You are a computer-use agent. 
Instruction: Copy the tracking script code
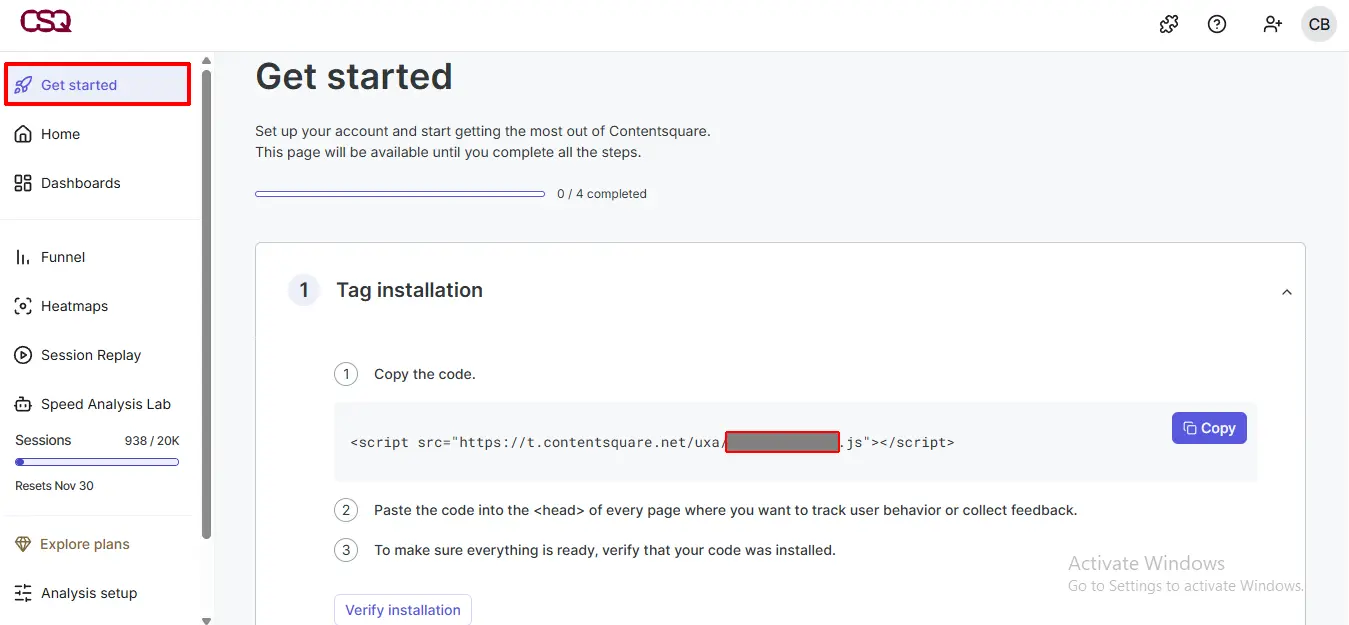pos(1209,428)
